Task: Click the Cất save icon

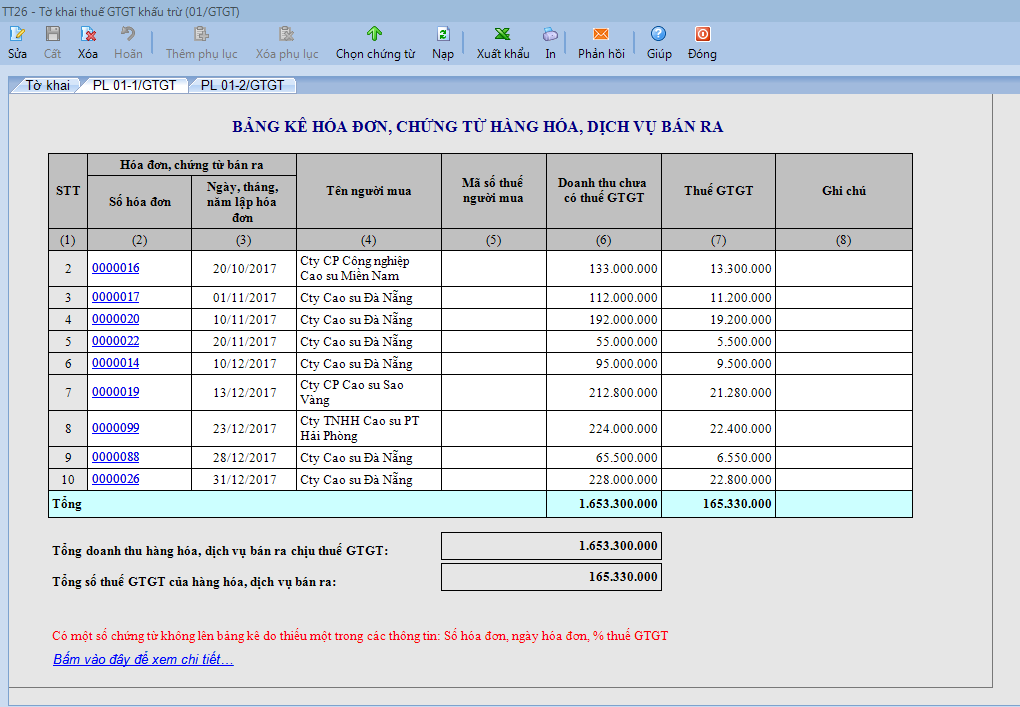Action: (x=53, y=34)
